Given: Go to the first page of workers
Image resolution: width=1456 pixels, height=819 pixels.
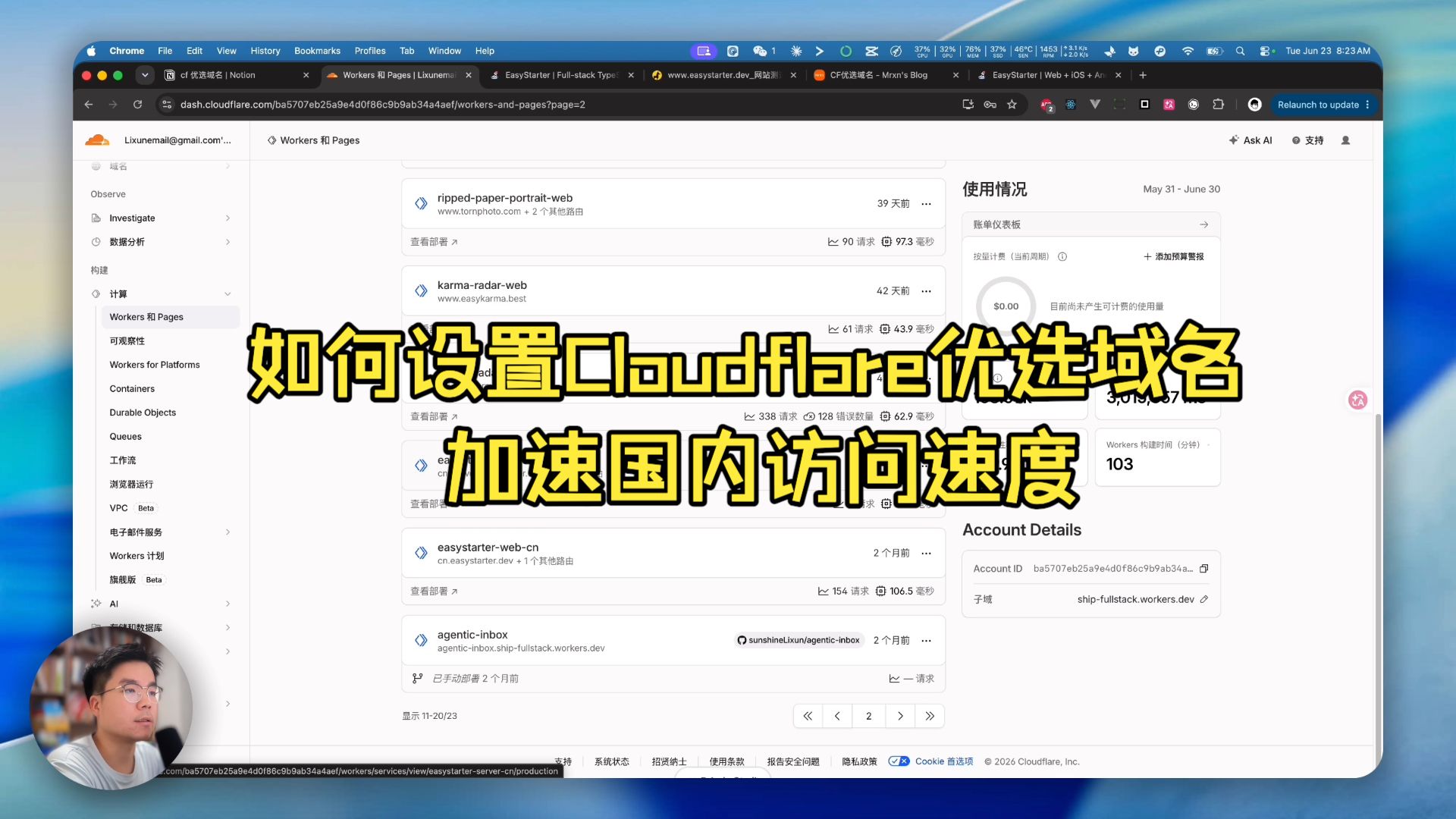Looking at the screenshot, I should [x=808, y=716].
